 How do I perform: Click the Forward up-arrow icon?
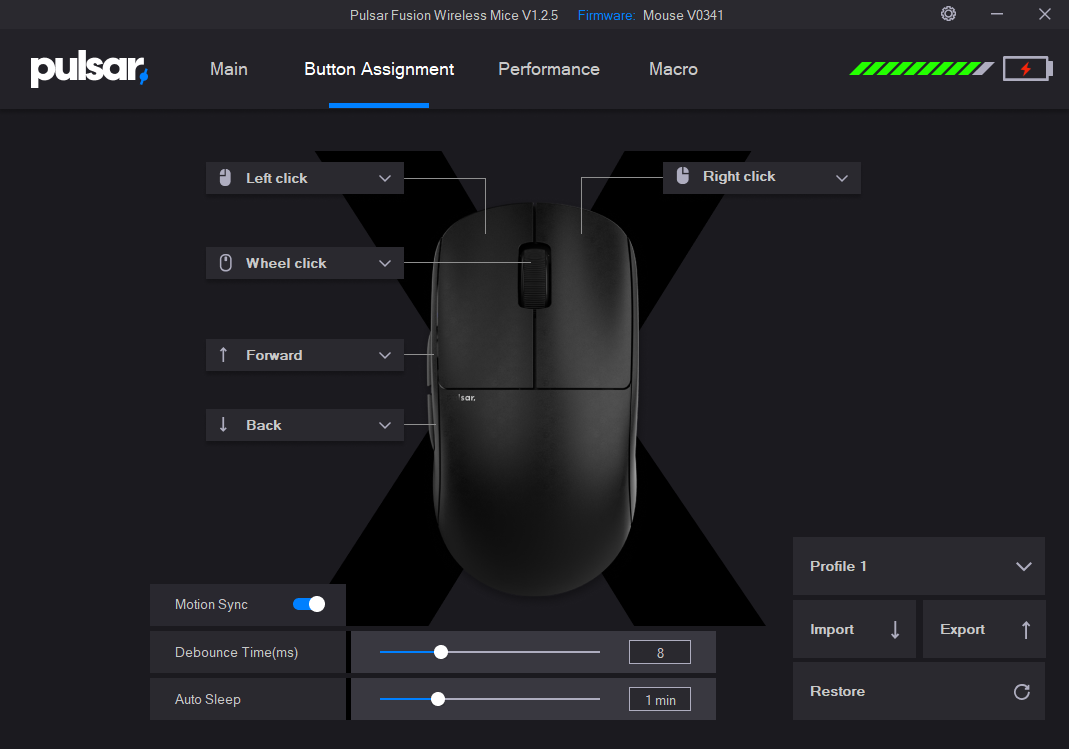tap(224, 355)
